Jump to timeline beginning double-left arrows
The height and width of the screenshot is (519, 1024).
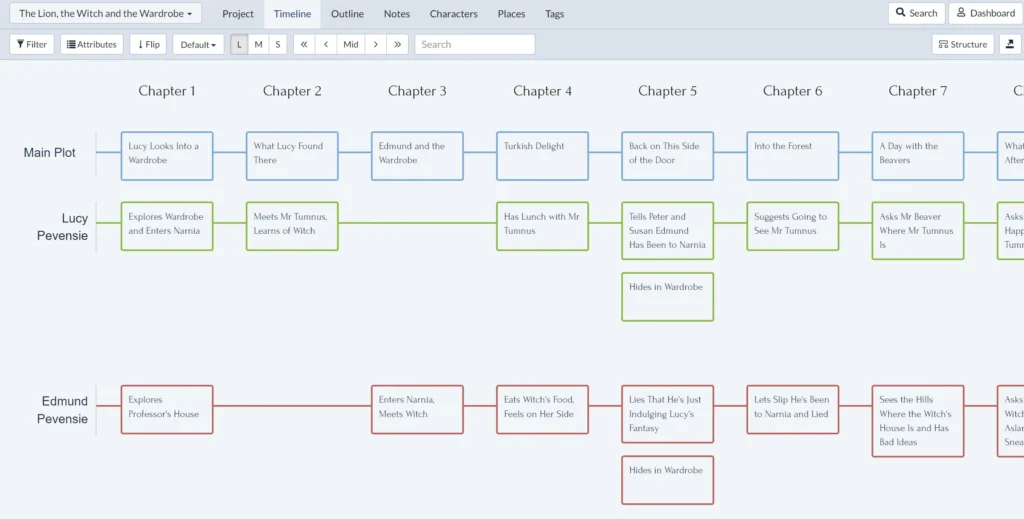coord(304,44)
